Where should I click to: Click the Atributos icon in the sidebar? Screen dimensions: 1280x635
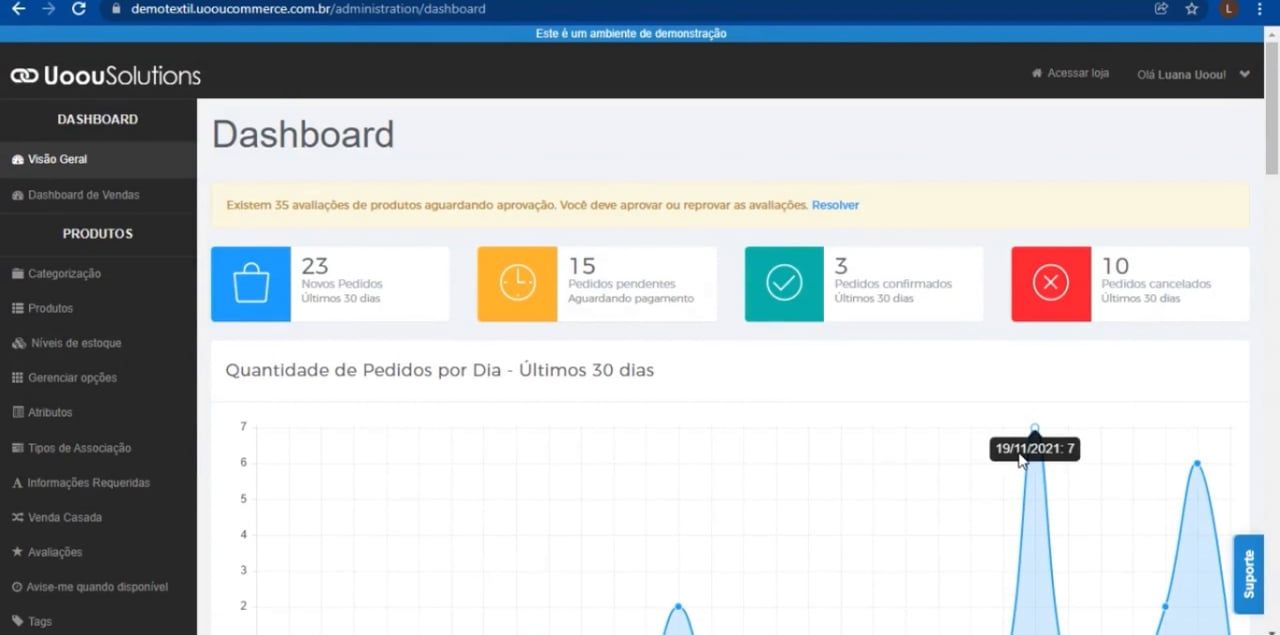[x=17, y=412]
